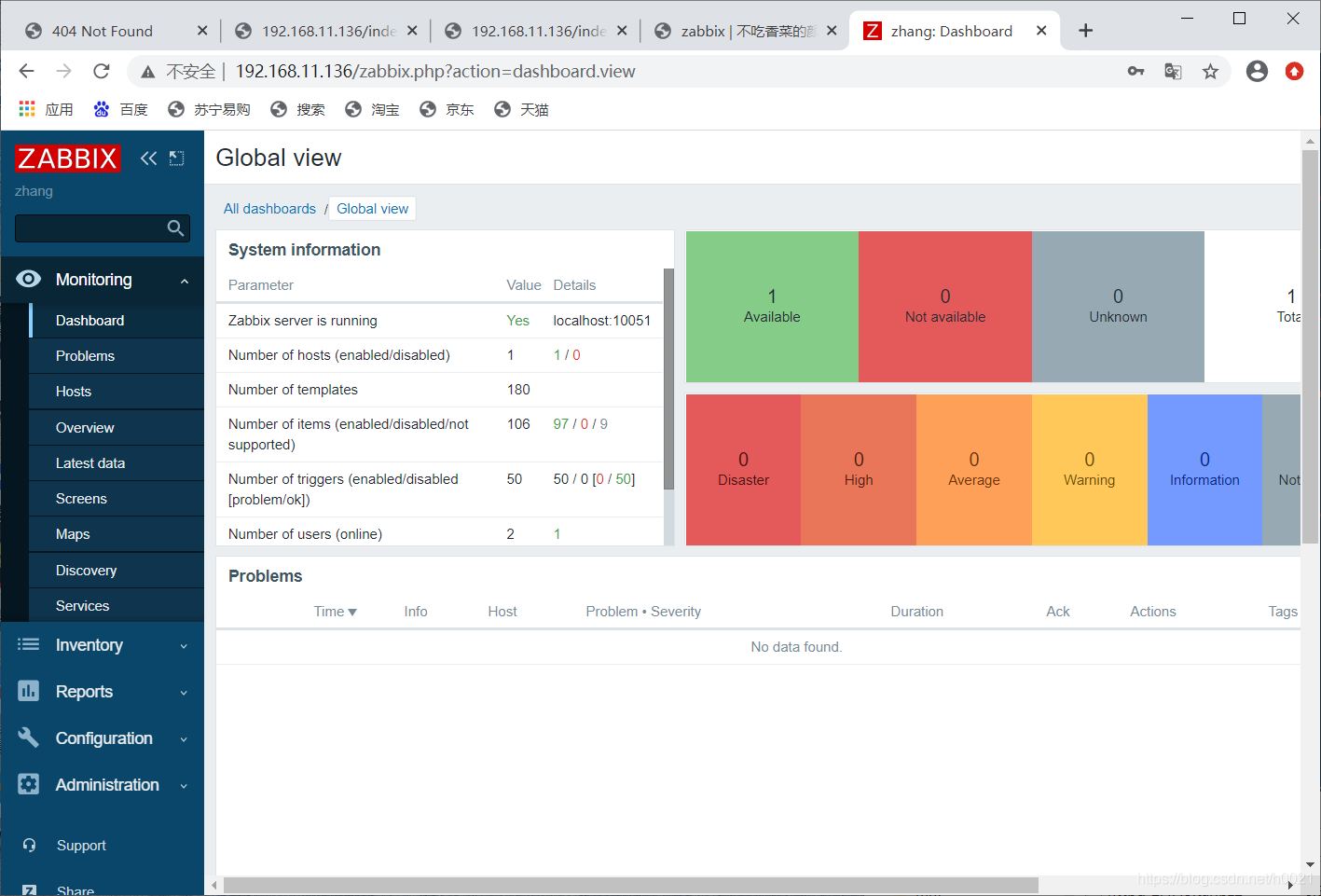Click the All dashboards breadcrumb link
1321x896 pixels.
coord(269,209)
